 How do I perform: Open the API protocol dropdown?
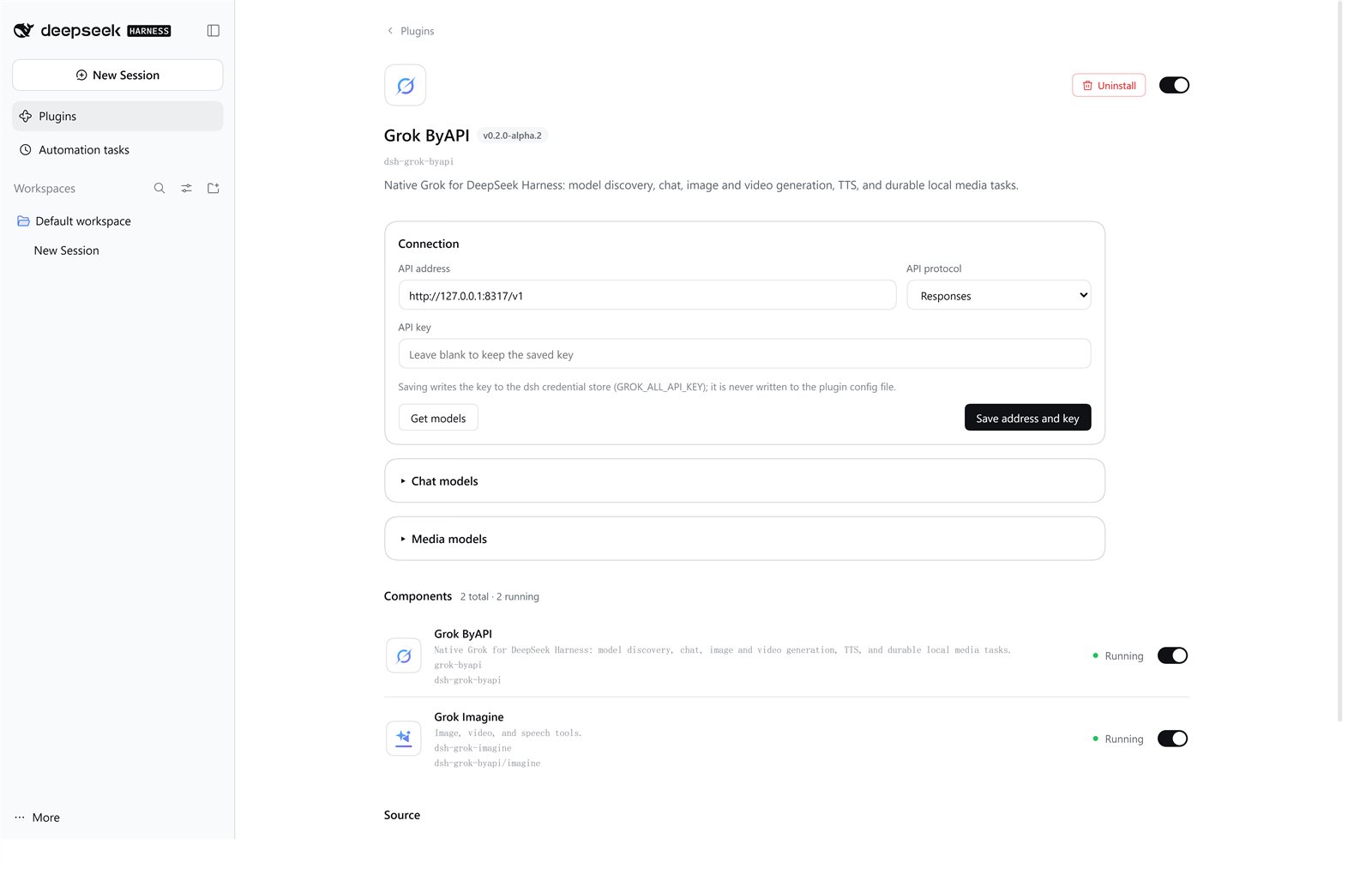[x=999, y=296]
